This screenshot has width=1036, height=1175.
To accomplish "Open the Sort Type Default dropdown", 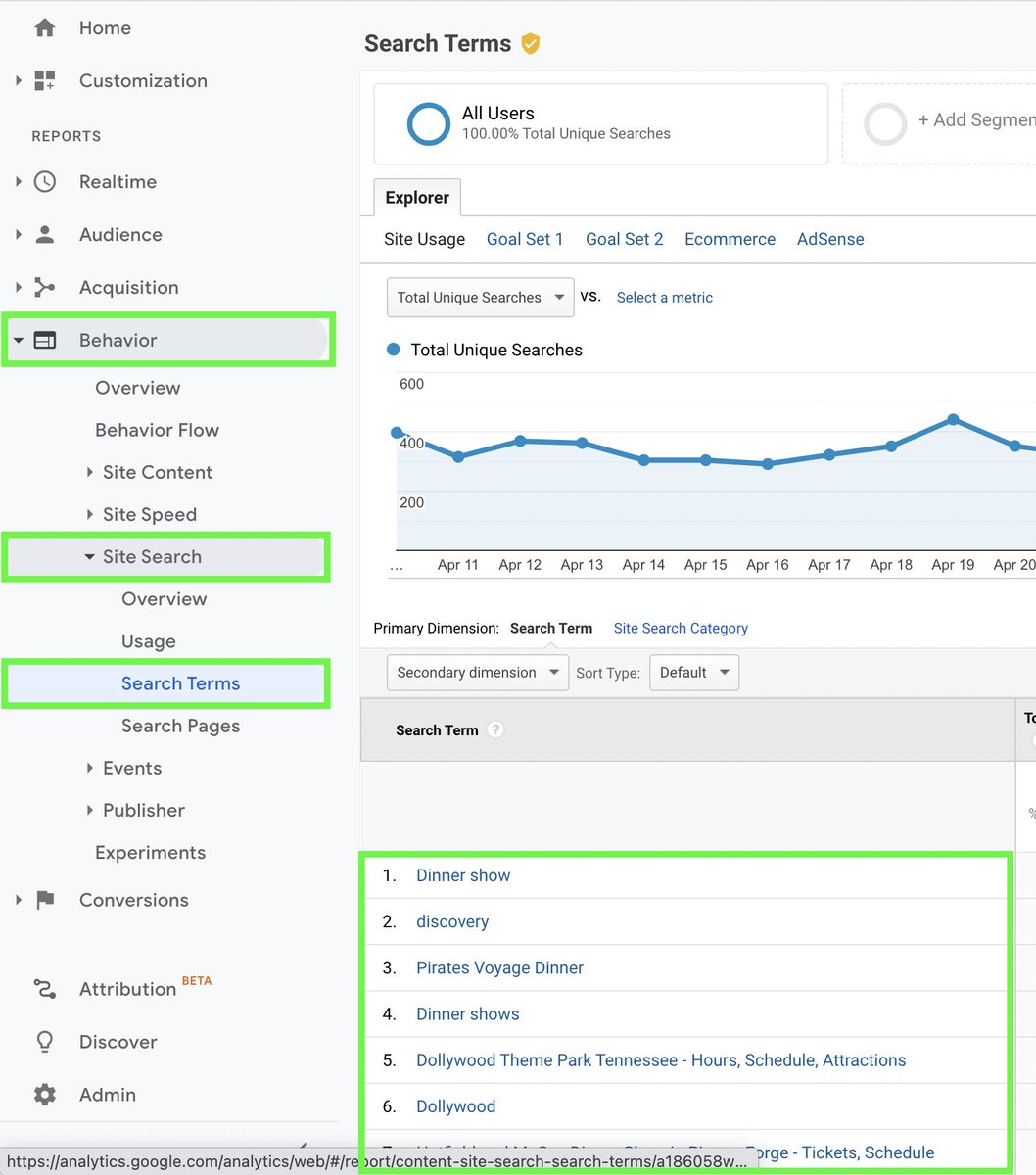I will 694,672.
